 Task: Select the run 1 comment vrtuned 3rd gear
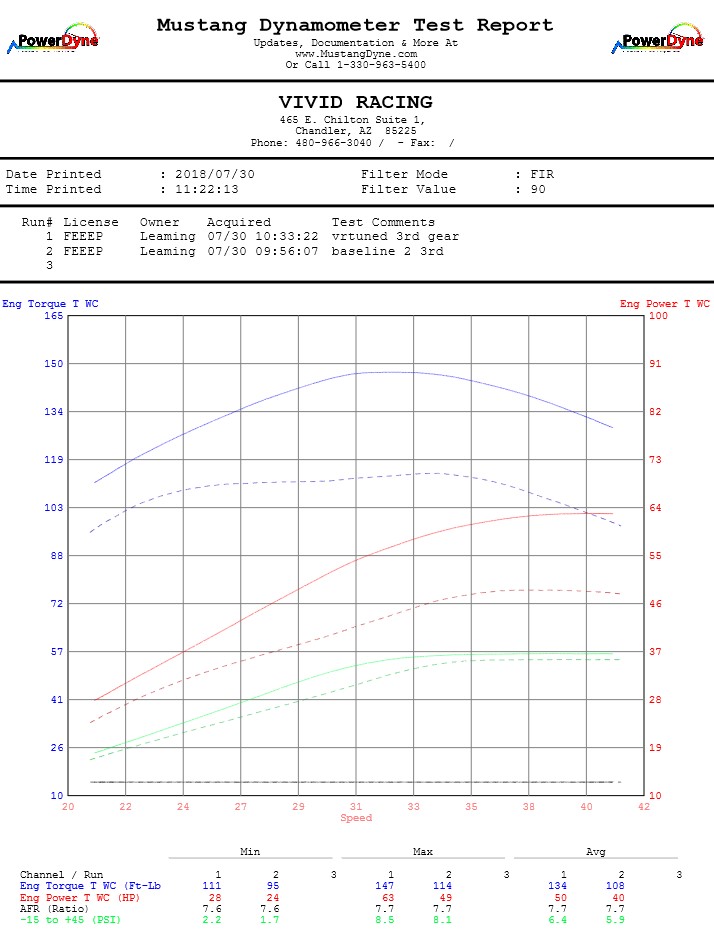click(x=395, y=236)
